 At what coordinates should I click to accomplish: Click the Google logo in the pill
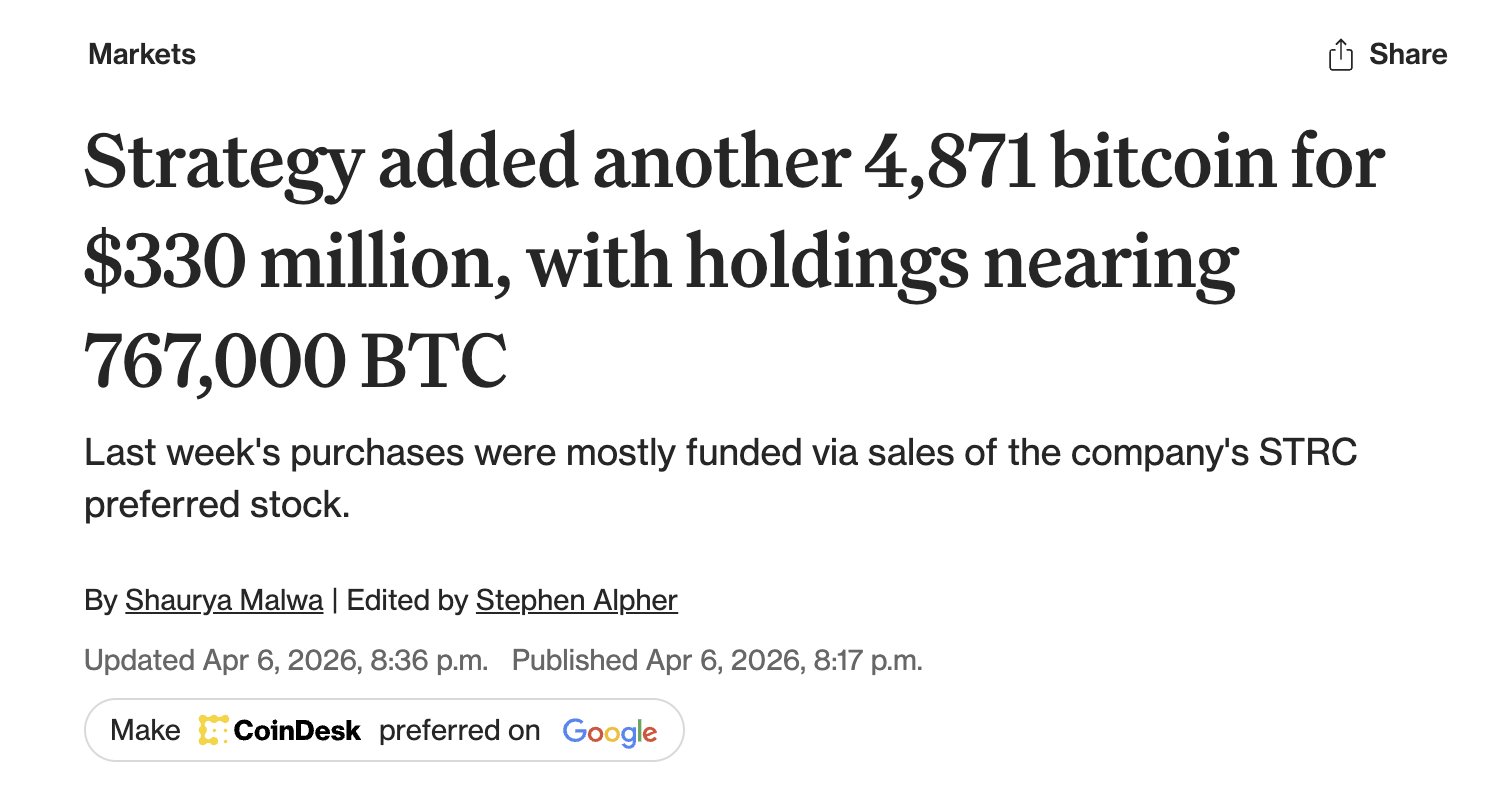click(610, 731)
